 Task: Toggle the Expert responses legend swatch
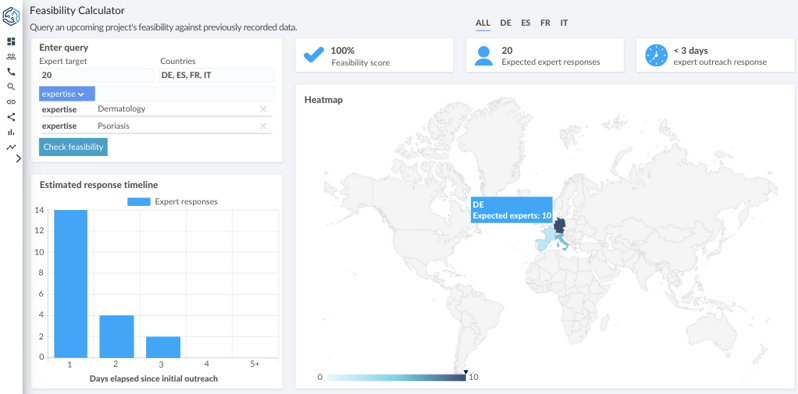click(138, 202)
